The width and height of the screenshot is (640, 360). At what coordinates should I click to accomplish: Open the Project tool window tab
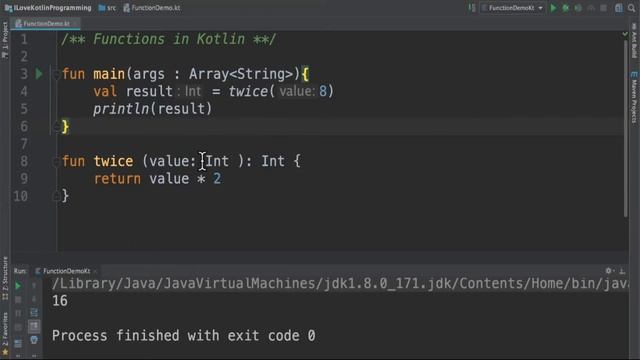tap(5, 40)
